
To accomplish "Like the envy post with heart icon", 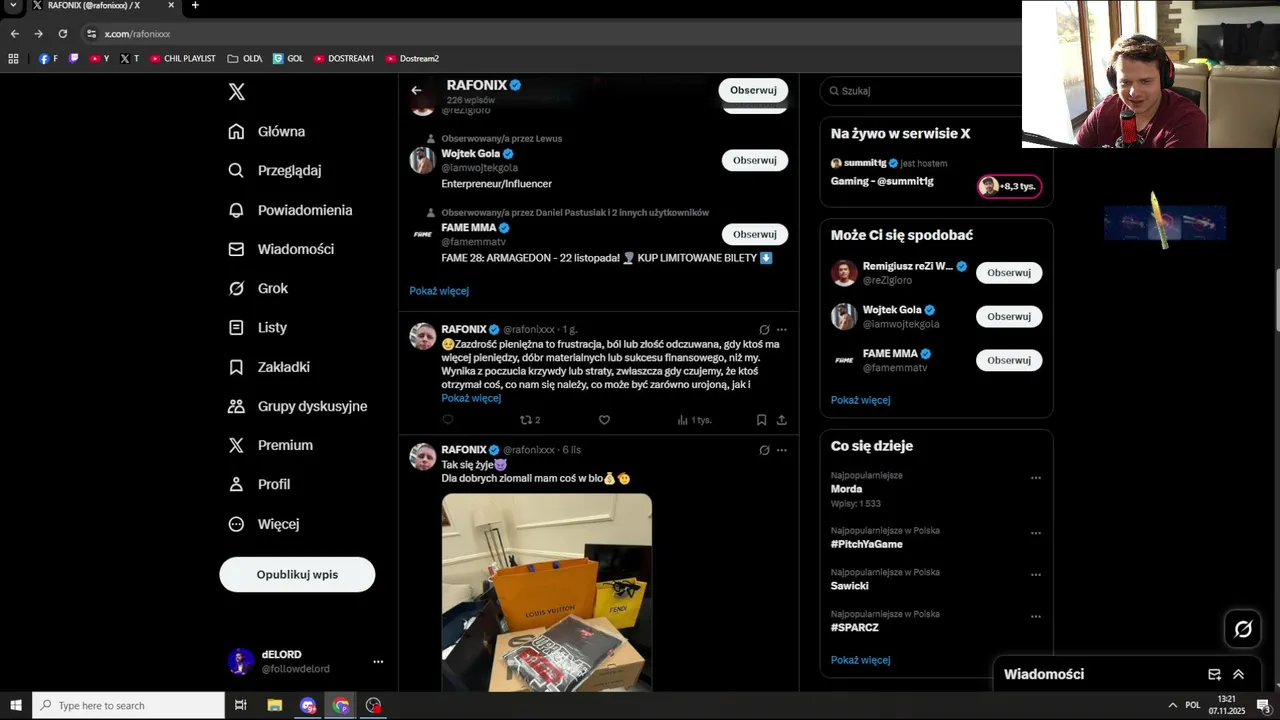I will point(604,420).
